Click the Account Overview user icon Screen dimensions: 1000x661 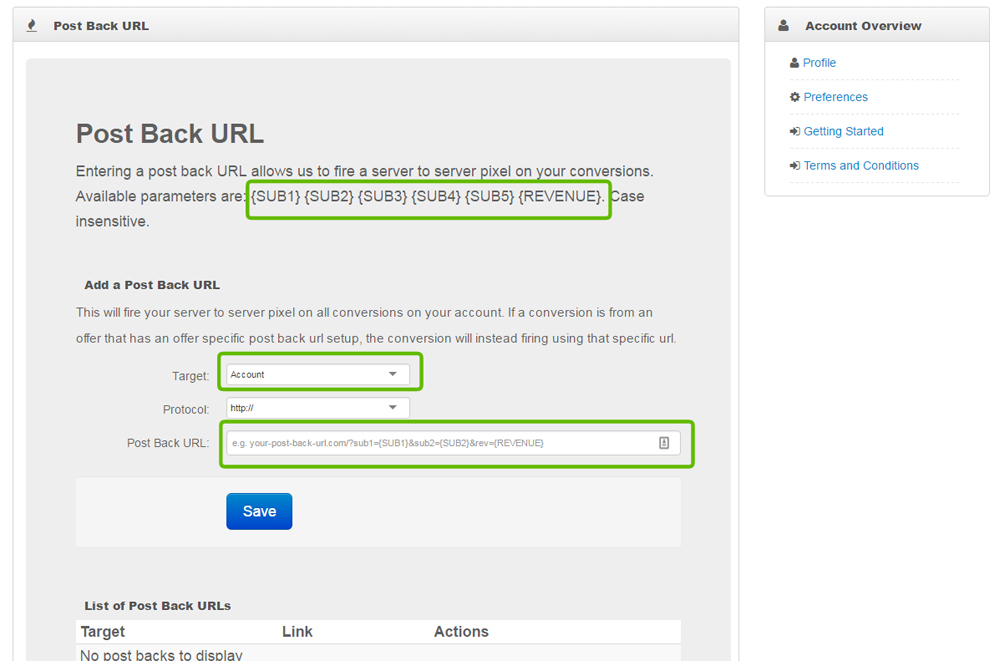click(x=784, y=26)
